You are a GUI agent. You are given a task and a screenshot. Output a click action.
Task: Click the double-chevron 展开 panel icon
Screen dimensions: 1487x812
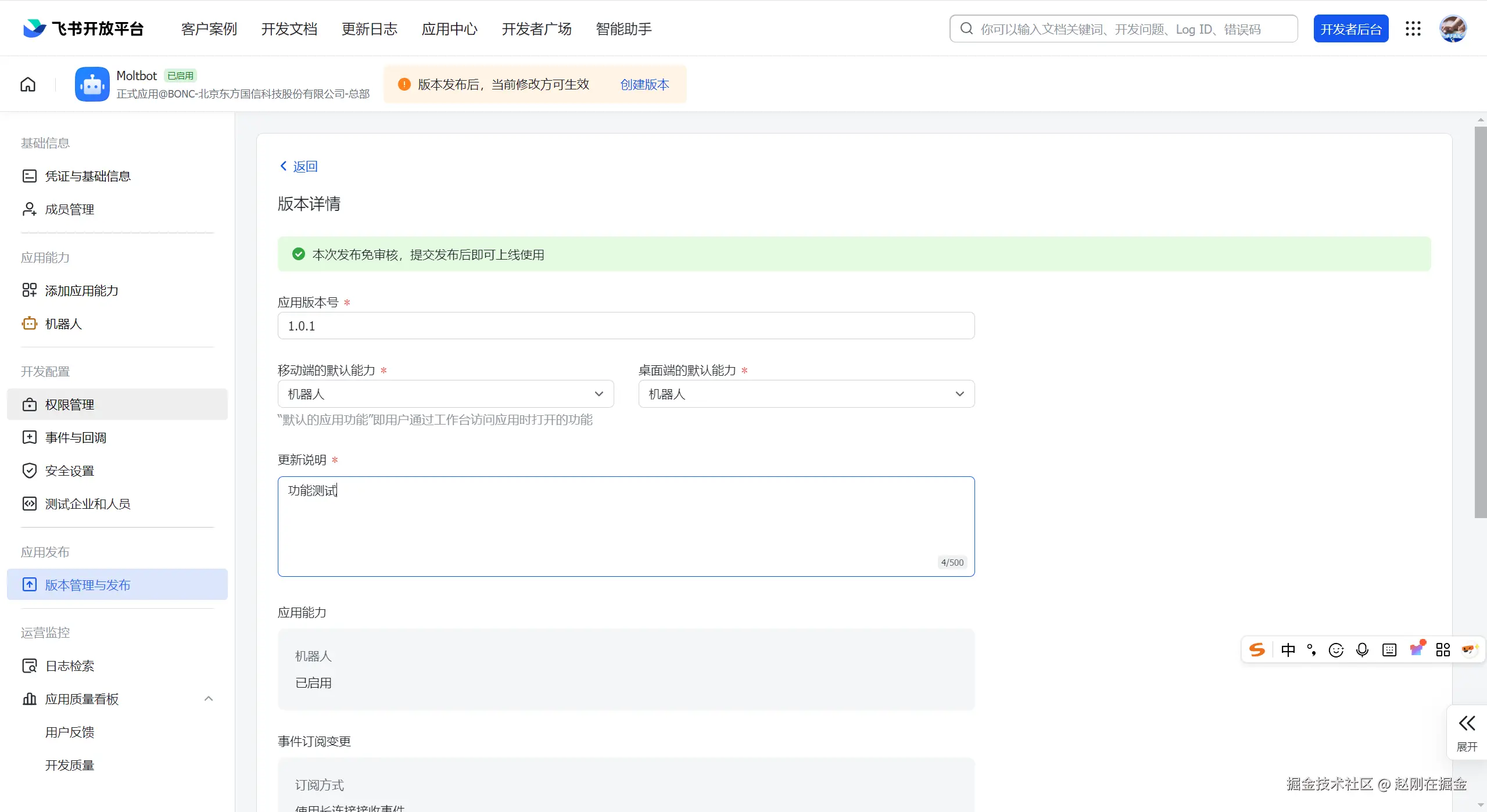tap(1467, 723)
